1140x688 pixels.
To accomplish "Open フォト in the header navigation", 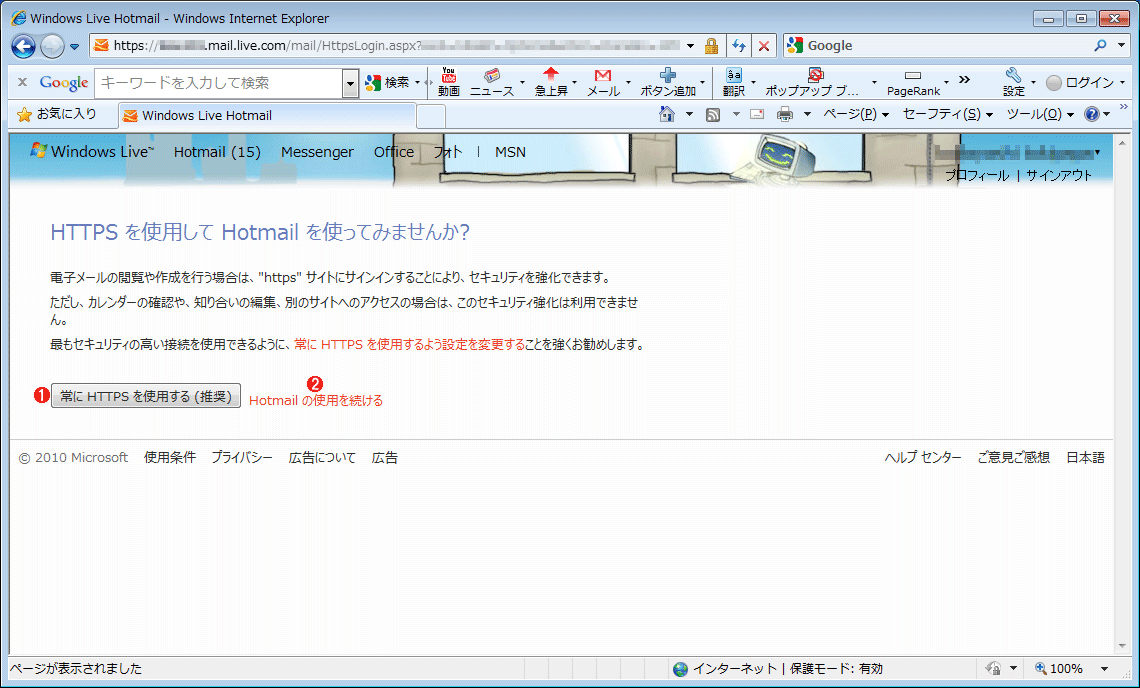I will [448, 151].
